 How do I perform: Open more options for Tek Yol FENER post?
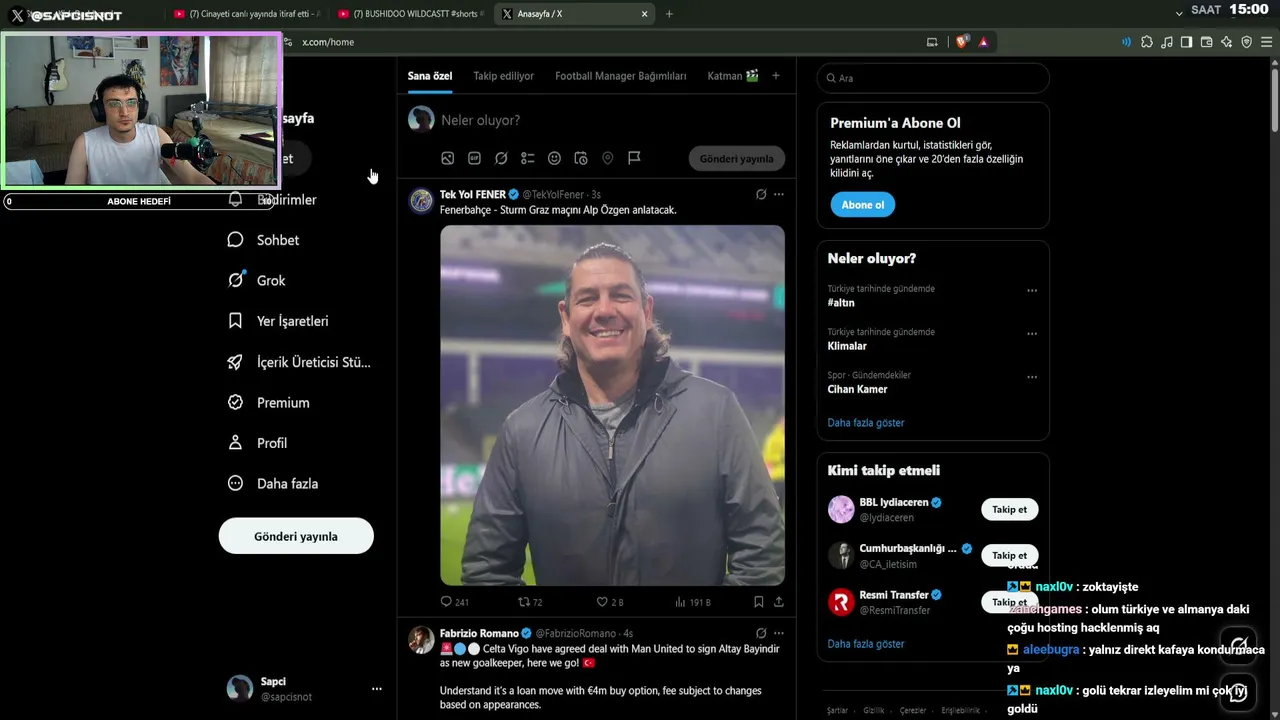779,194
